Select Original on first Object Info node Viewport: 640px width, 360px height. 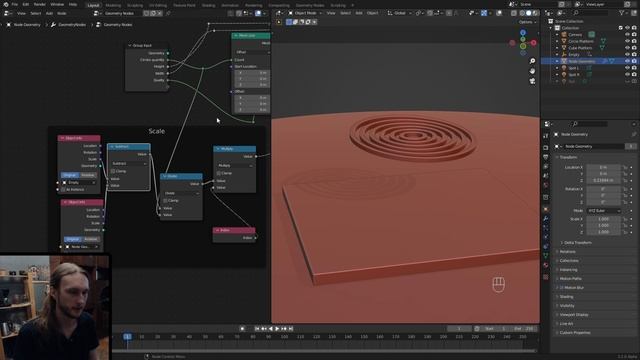click(69, 175)
